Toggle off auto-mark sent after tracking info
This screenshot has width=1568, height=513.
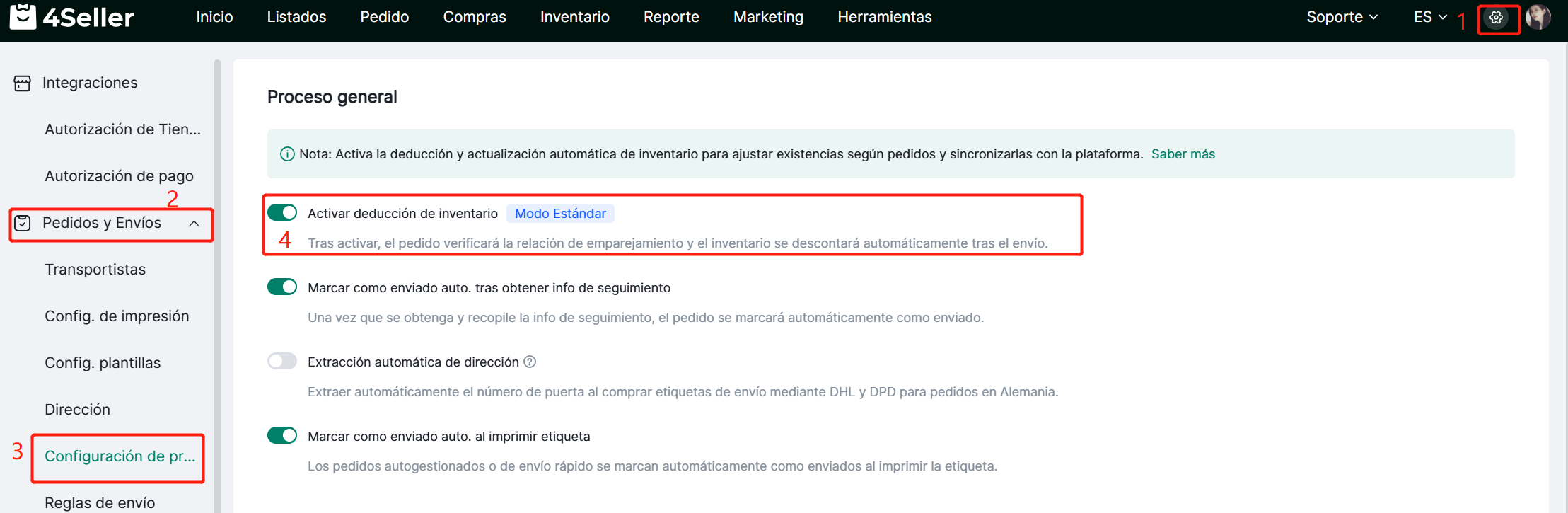pyautogui.click(x=282, y=287)
